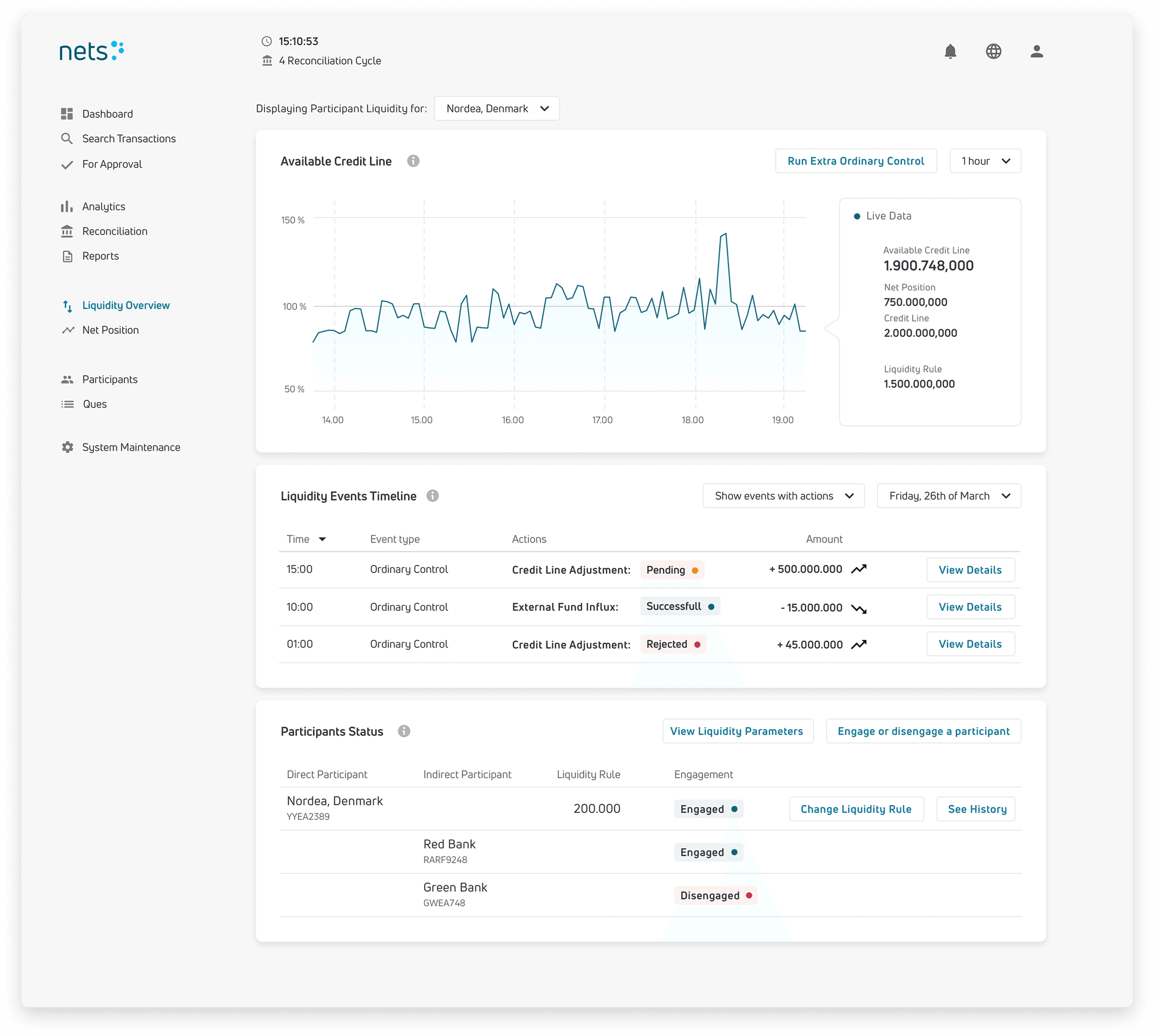Select Net Position in sidebar
The width and height of the screenshot is (1154, 1036).
coord(110,330)
